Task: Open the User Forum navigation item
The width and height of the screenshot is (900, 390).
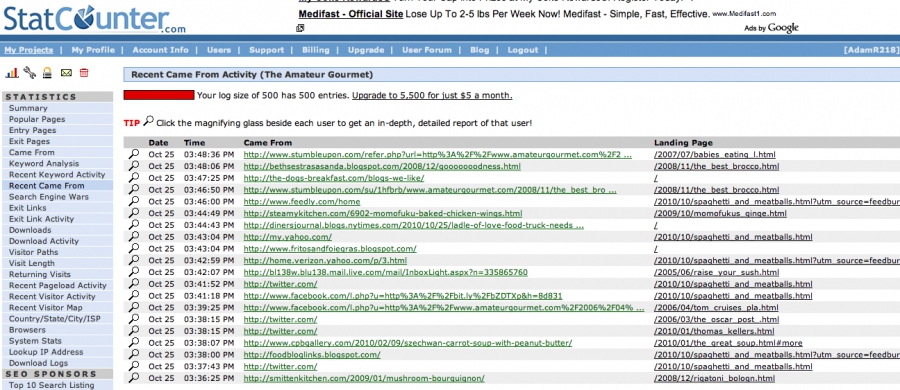Action: coord(426,50)
